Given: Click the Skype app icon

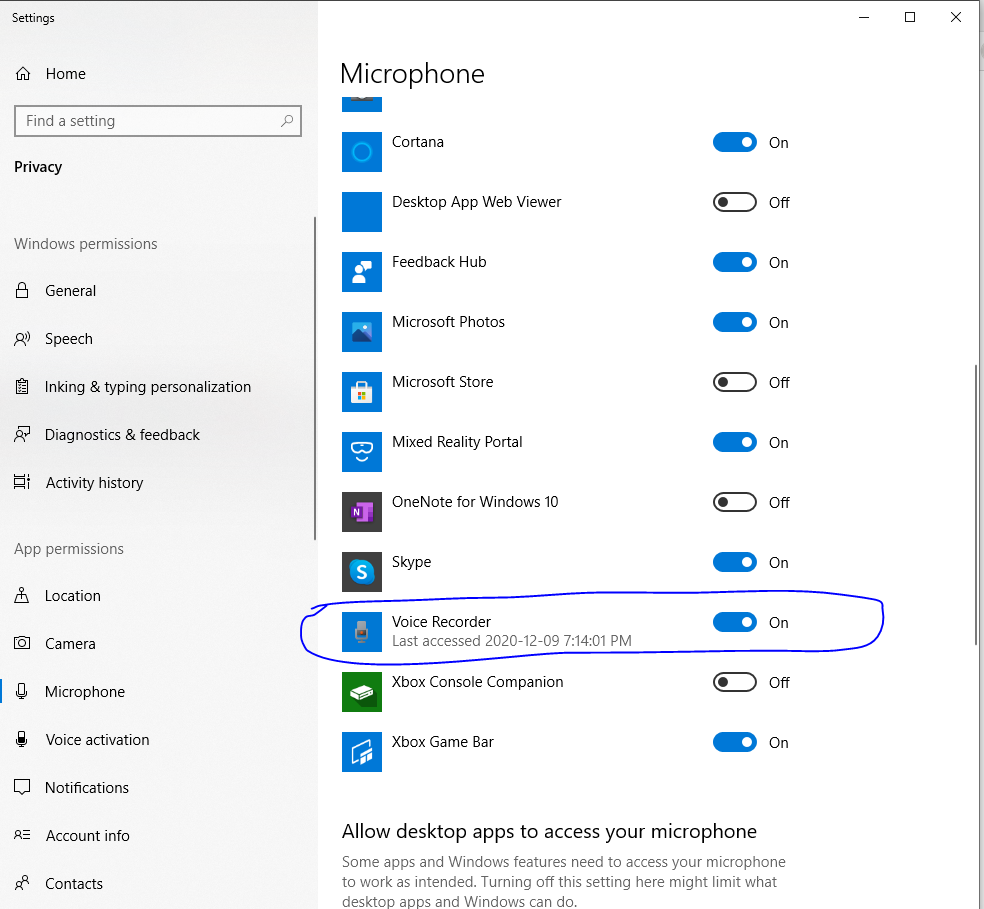Looking at the screenshot, I should click(x=361, y=572).
